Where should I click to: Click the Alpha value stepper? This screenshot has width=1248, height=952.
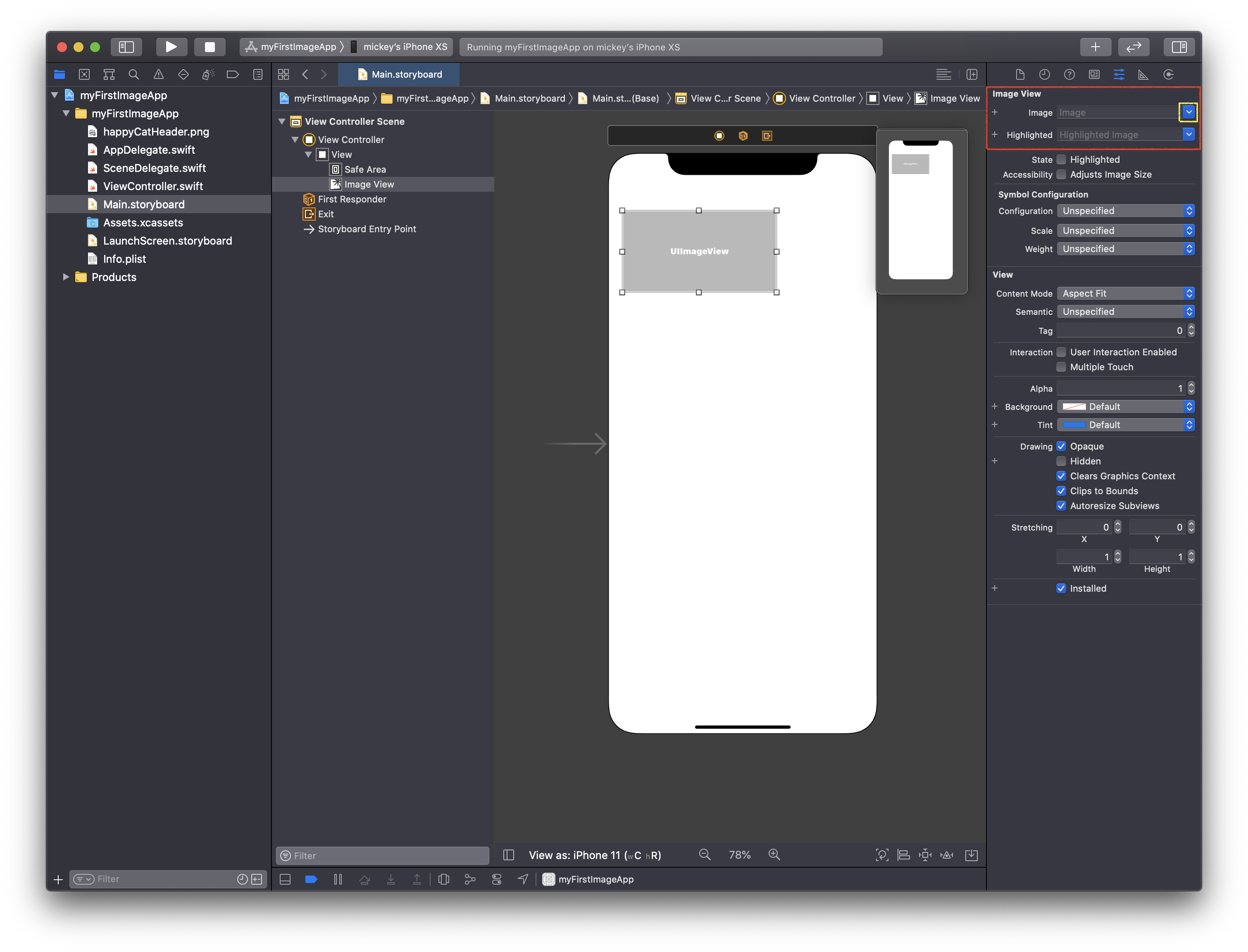(1191, 388)
